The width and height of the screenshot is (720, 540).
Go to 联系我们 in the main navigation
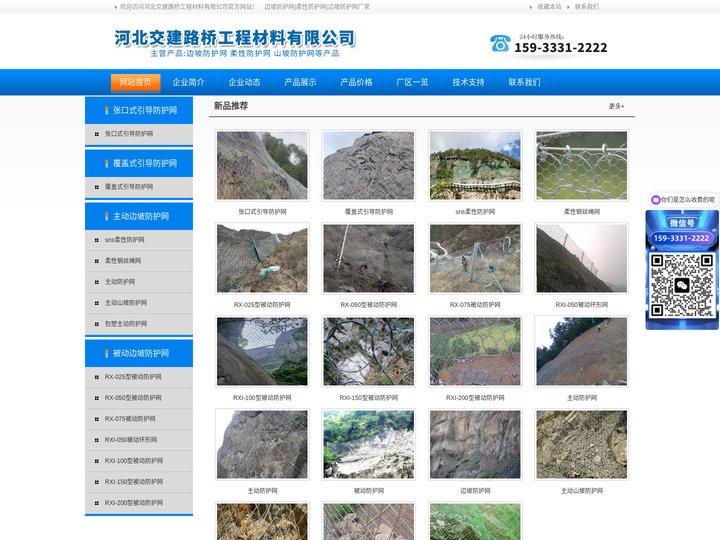tap(524, 82)
